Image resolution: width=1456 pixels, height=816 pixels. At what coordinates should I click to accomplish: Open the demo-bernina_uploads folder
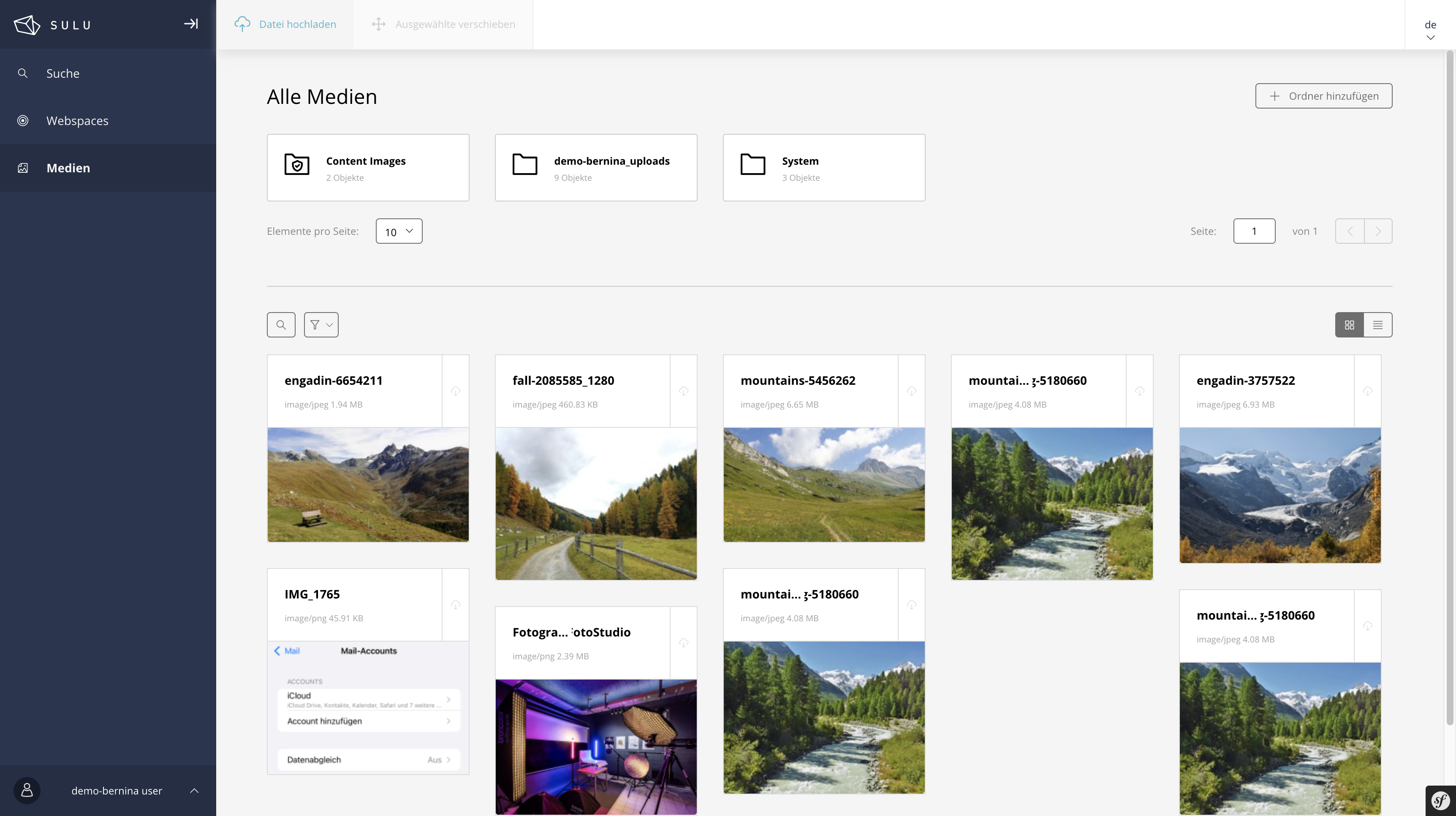tap(596, 167)
